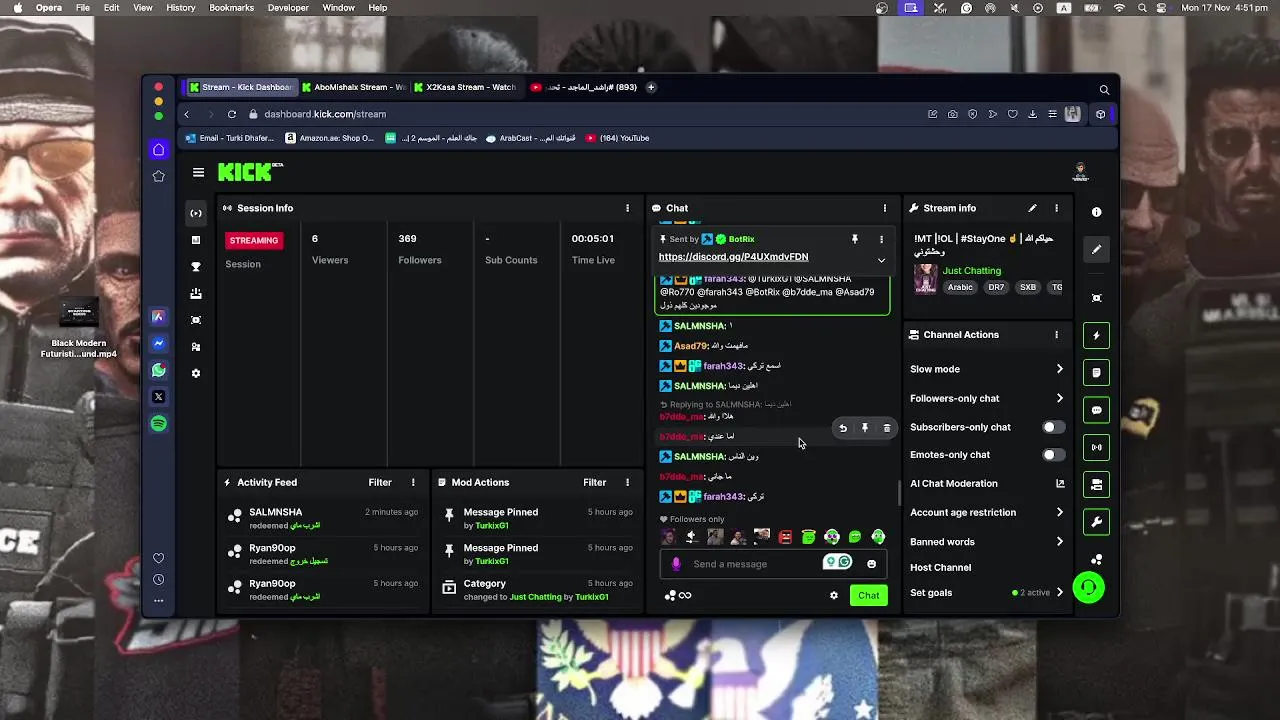Click the STREAMING status badge

[254, 240]
